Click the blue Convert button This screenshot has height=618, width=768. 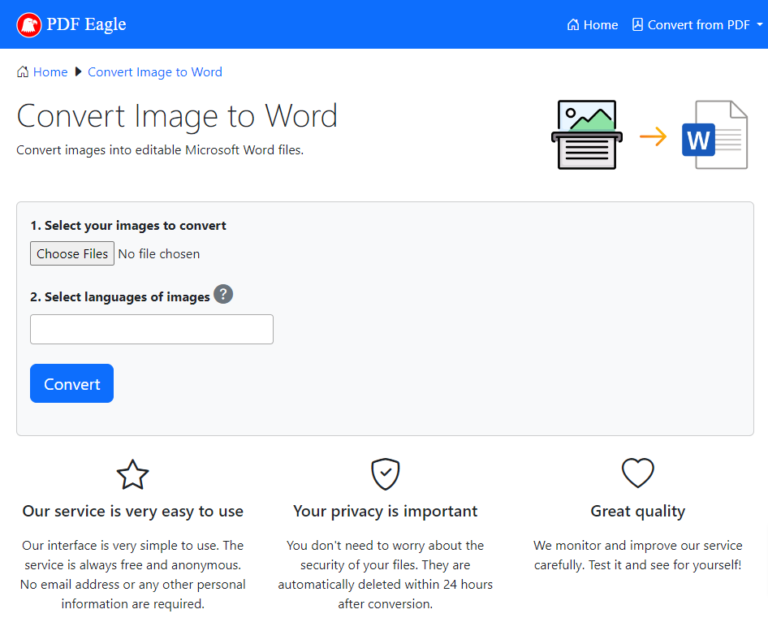tap(72, 383)
